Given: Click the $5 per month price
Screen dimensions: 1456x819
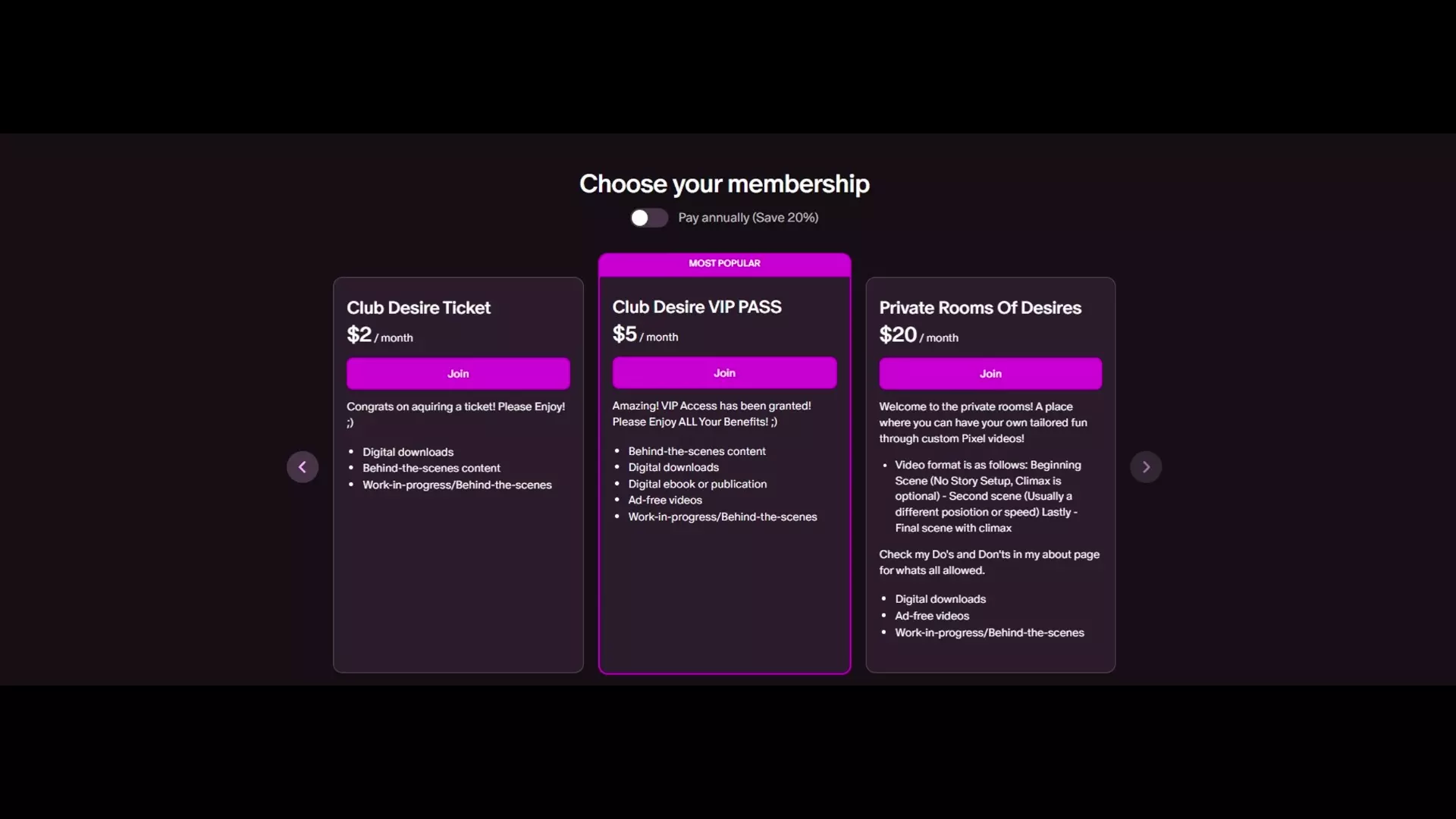Looking at the screenshot, I should pos(645,334).
